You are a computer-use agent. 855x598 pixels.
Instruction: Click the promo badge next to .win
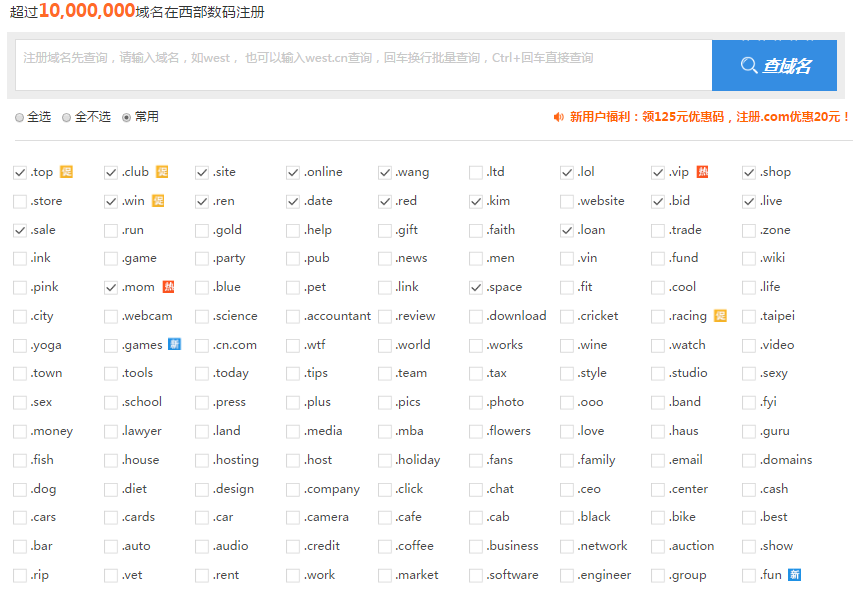click(x=158, y=201)
